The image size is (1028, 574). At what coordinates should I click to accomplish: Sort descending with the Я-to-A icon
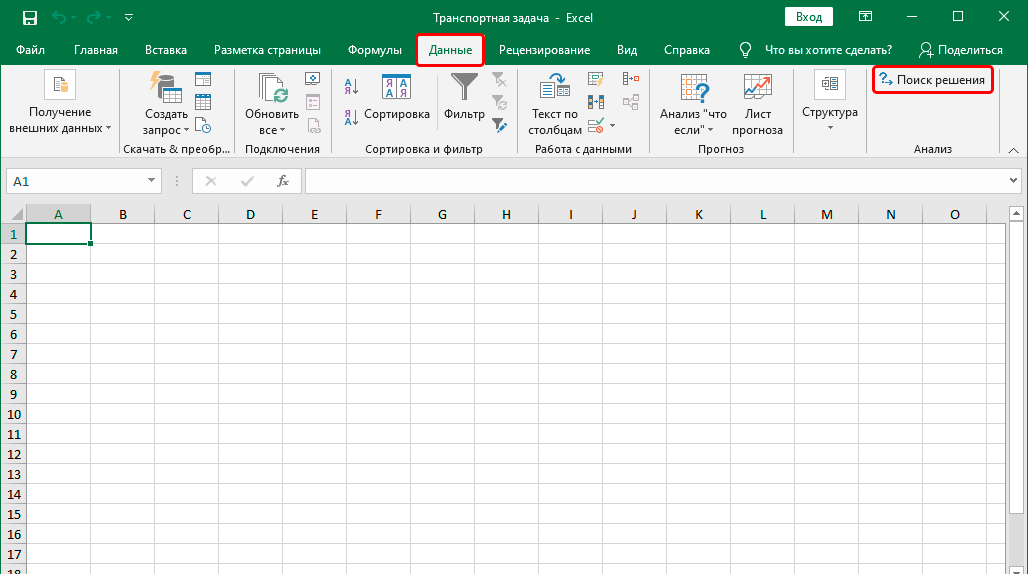(351, 117)
